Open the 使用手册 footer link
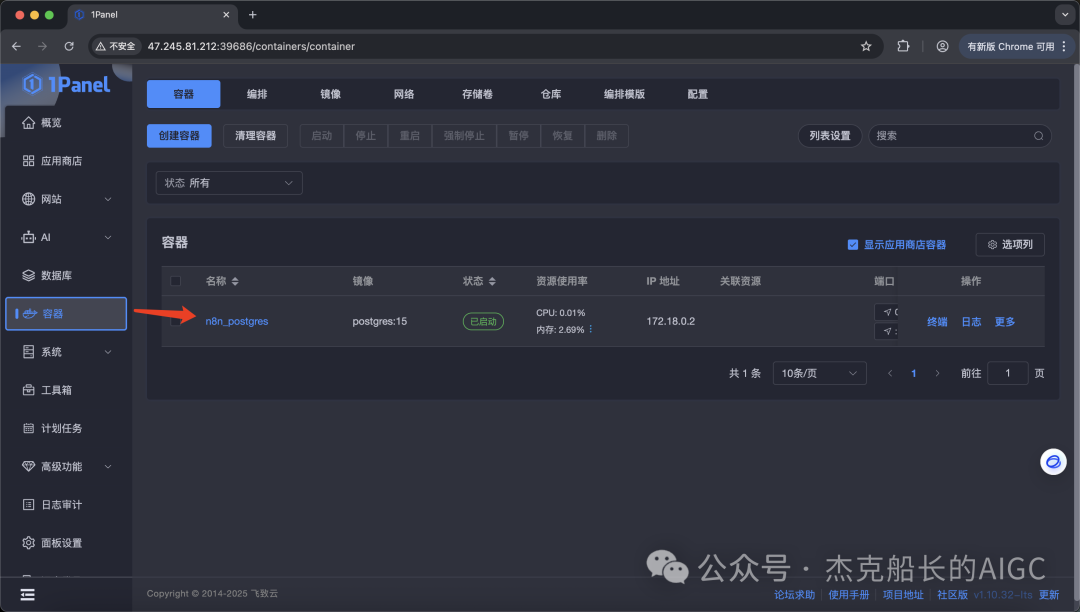Screen dimensions: 1080x612 click(x=849, y=595)
